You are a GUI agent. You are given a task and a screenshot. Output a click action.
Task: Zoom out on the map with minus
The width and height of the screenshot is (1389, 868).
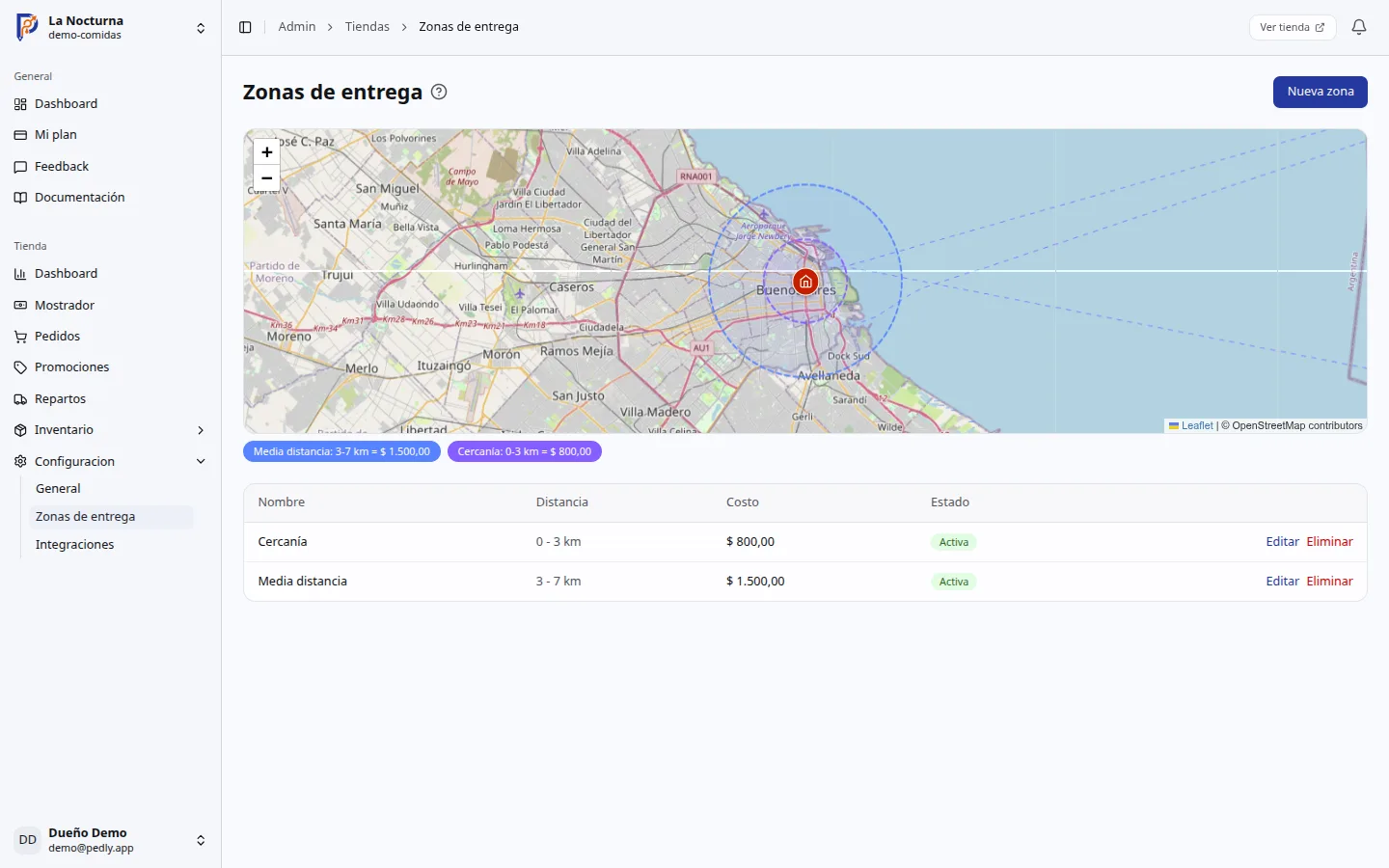point(267,178)
